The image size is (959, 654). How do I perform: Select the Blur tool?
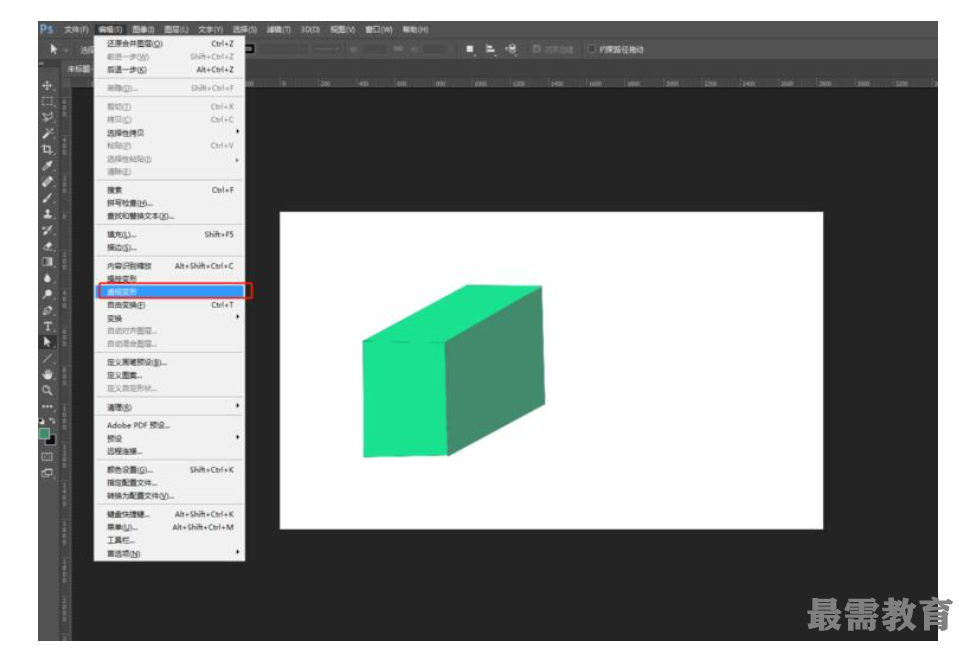pos(47,278)
